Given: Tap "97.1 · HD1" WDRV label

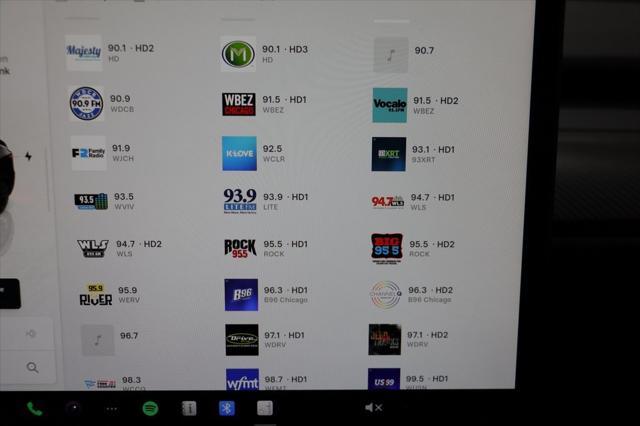Looking at the screenshot, I should (284, 335).
